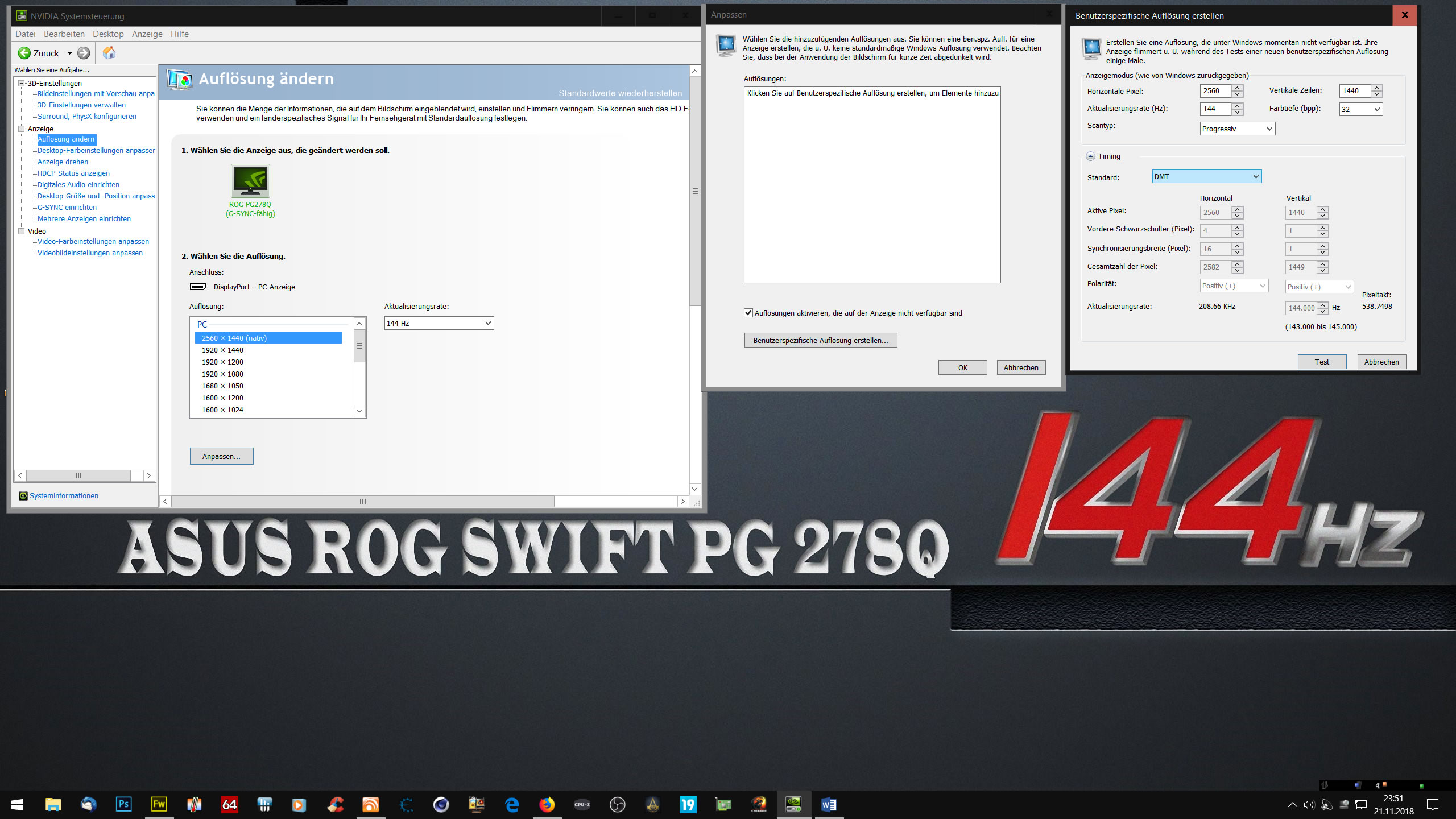Open Word from the taskbar
The width and height of the screenshot is (1456, 819).
(829, 804)
